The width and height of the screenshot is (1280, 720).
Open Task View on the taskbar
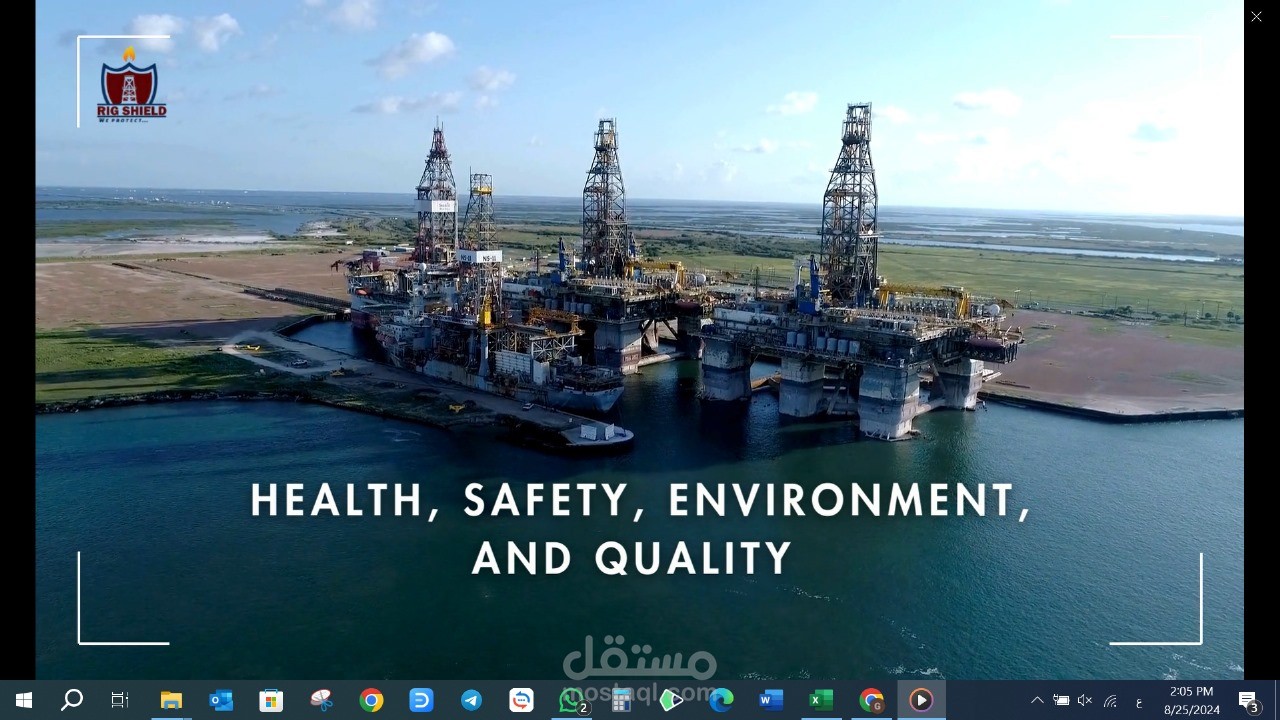tap(120, 700)
